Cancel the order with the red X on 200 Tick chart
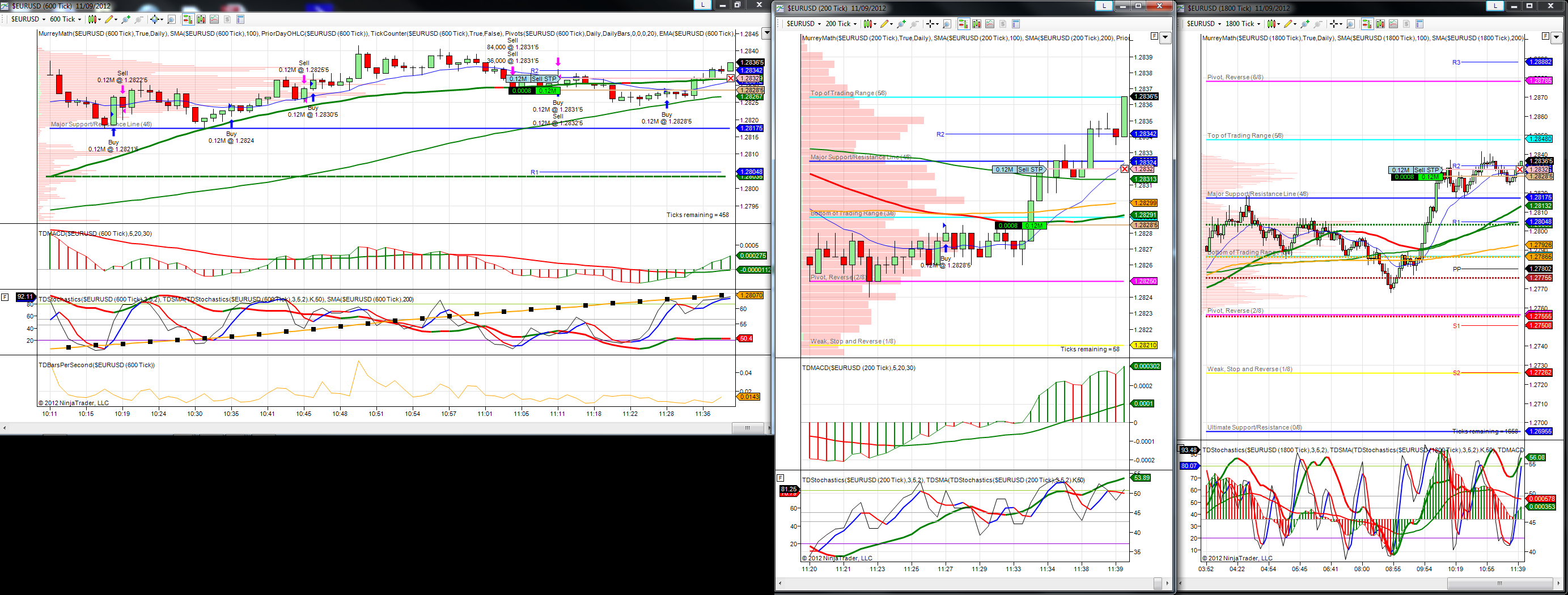This screenshot has height=595, width=1568. pos(1124,169)
